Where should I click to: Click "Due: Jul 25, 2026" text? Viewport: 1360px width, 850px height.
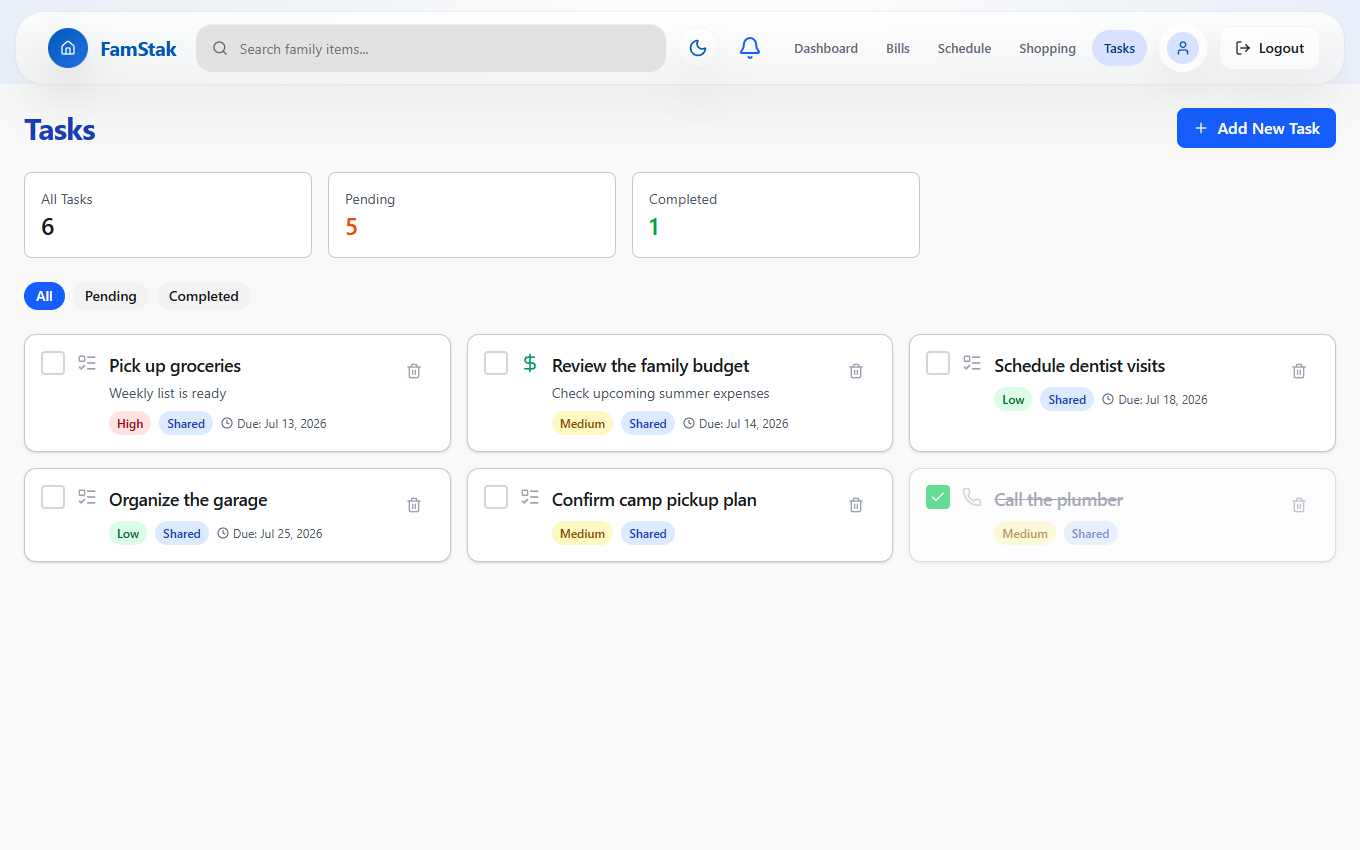(278, 533)
